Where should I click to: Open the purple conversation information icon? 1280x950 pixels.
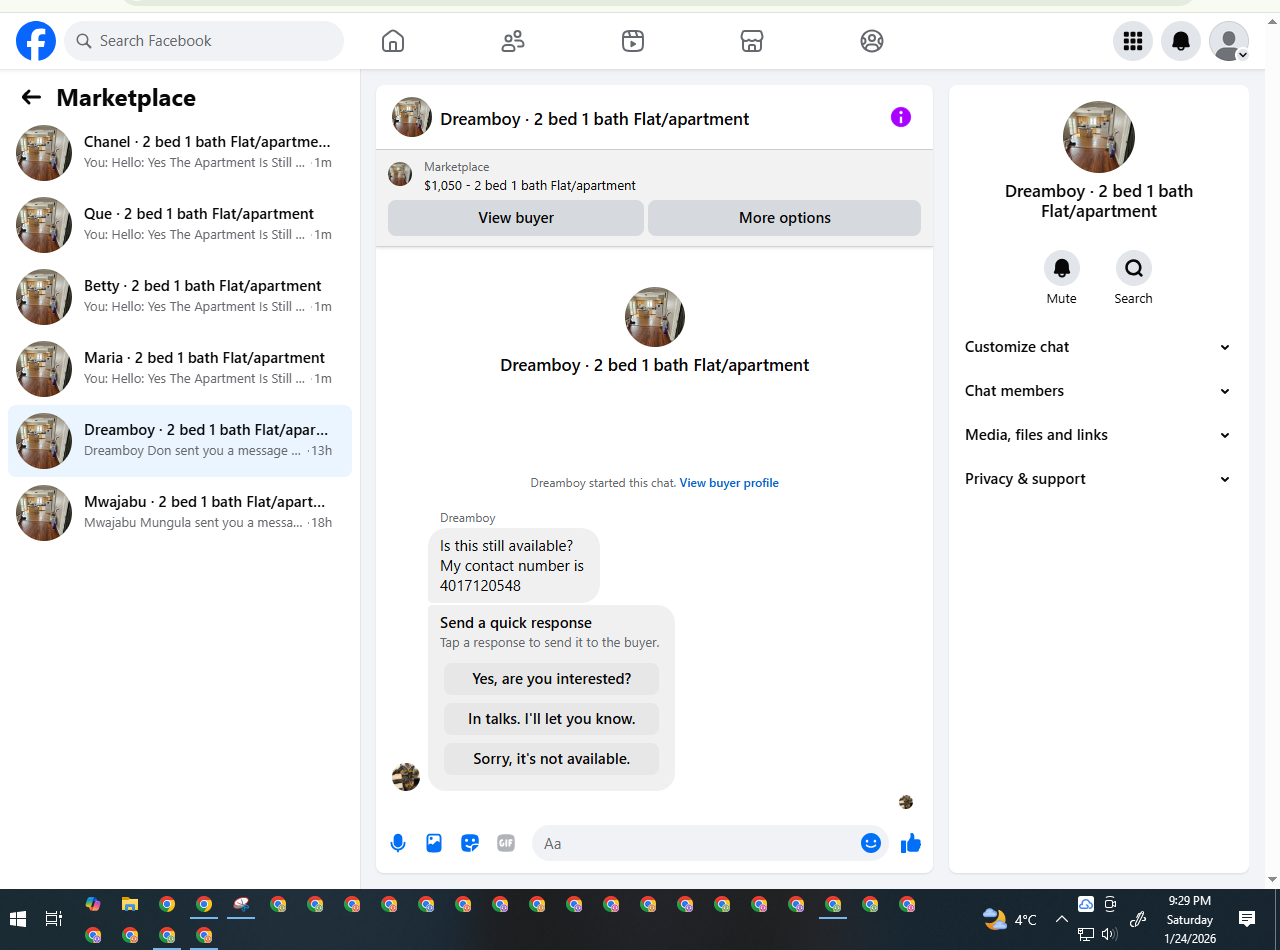901,117
